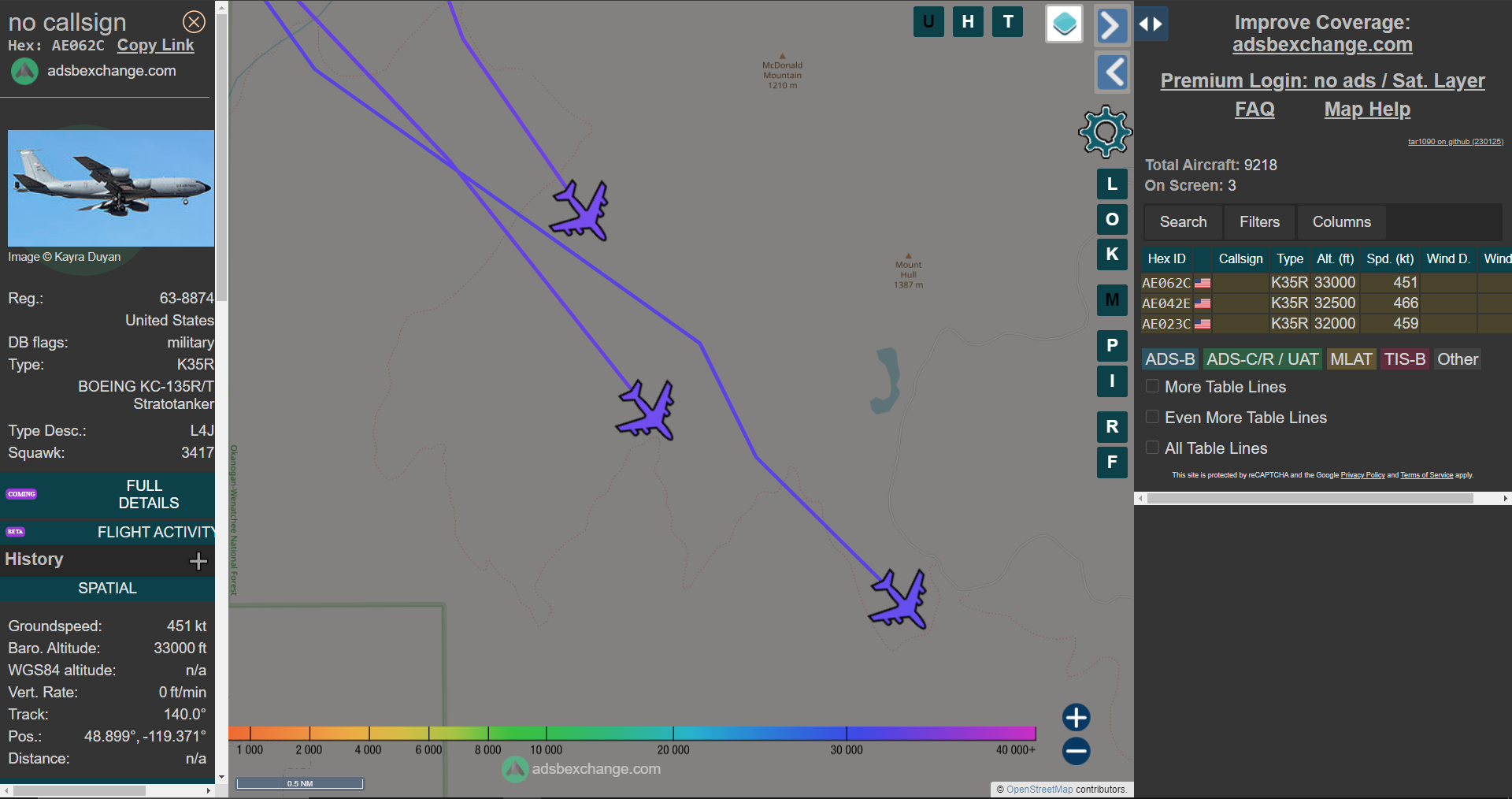The height and width of the screenshot is (799, 1512).
Task: Sort table by Wind D. column
Action: (1447, 258)
